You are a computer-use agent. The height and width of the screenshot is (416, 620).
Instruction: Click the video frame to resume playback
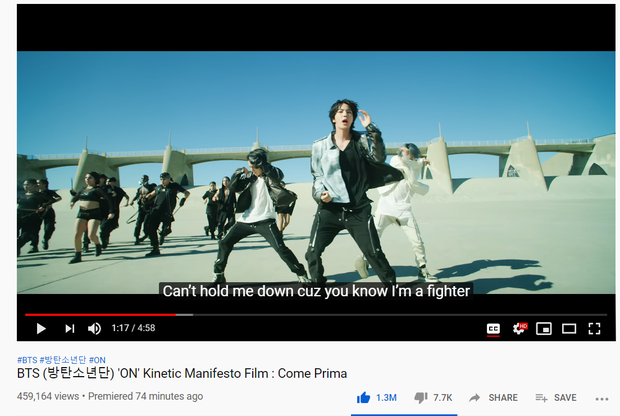[x=316, y=172]
